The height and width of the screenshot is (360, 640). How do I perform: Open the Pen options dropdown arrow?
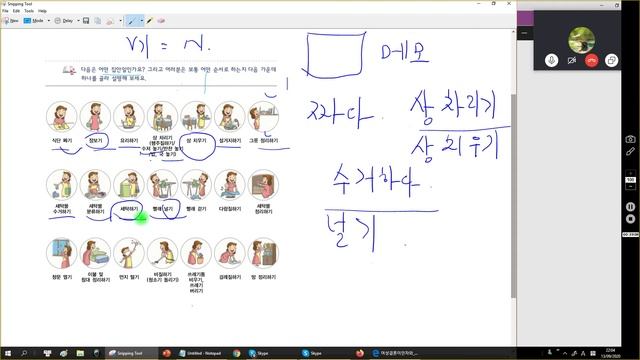coord(142,20)
